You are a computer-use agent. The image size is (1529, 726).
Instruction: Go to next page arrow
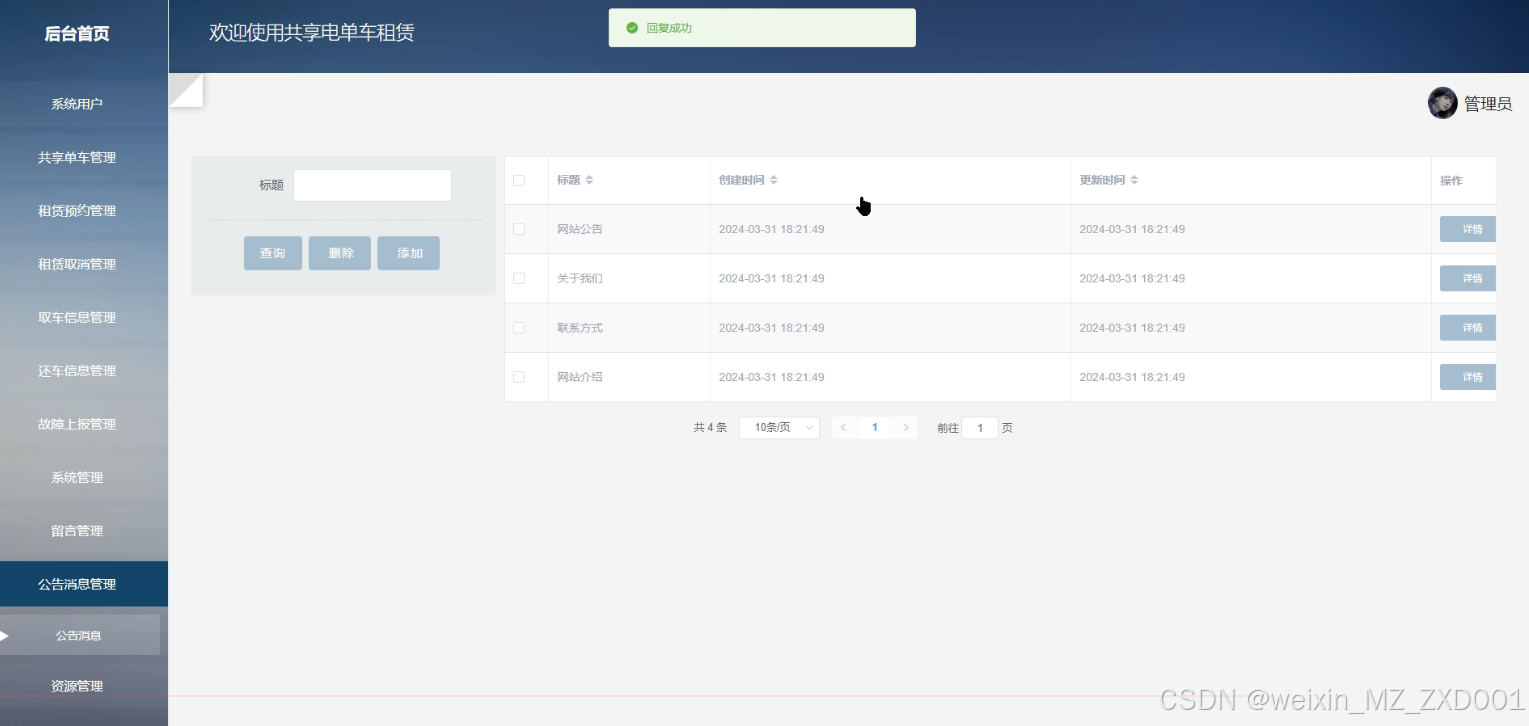[x=906, y=428]
